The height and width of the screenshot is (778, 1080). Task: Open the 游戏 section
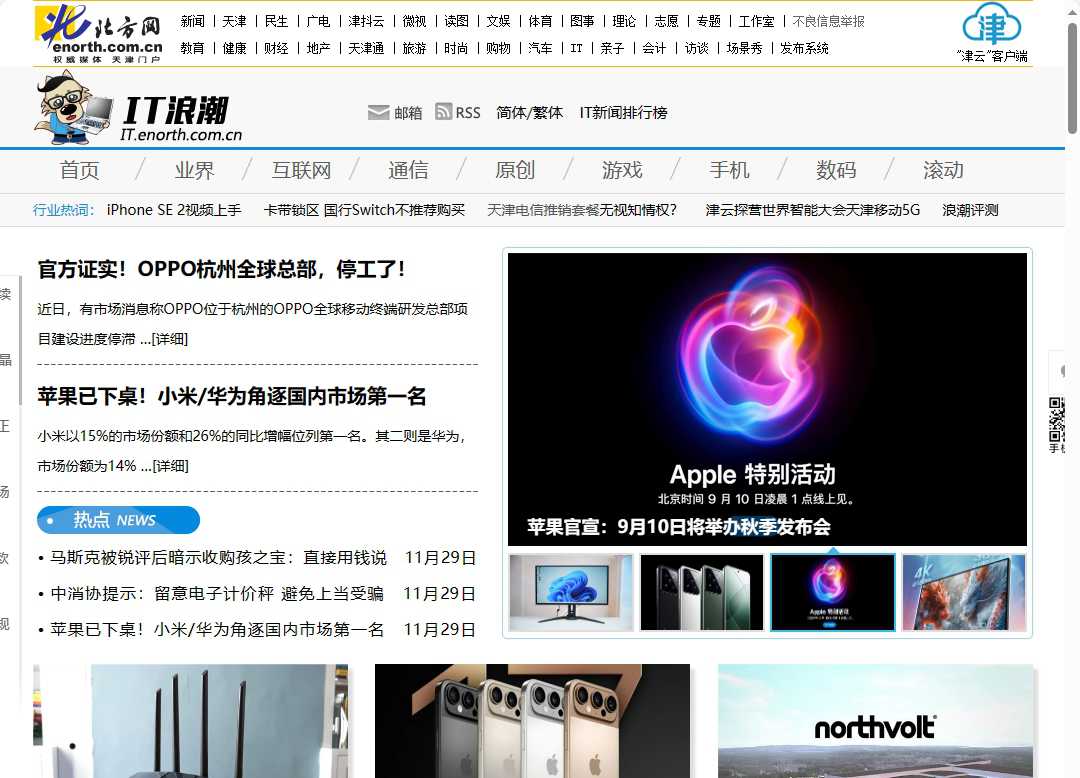622,170
